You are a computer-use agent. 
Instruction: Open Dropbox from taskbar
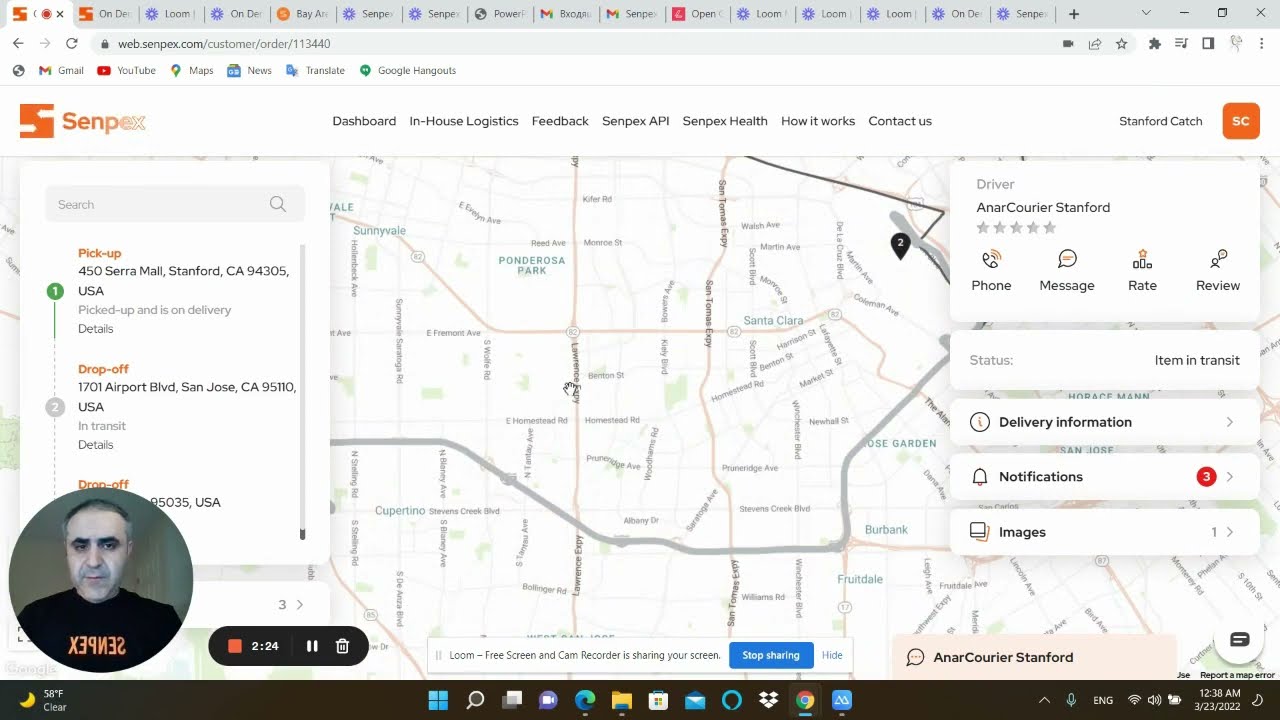pyautogui.click(x=768, y=700)
